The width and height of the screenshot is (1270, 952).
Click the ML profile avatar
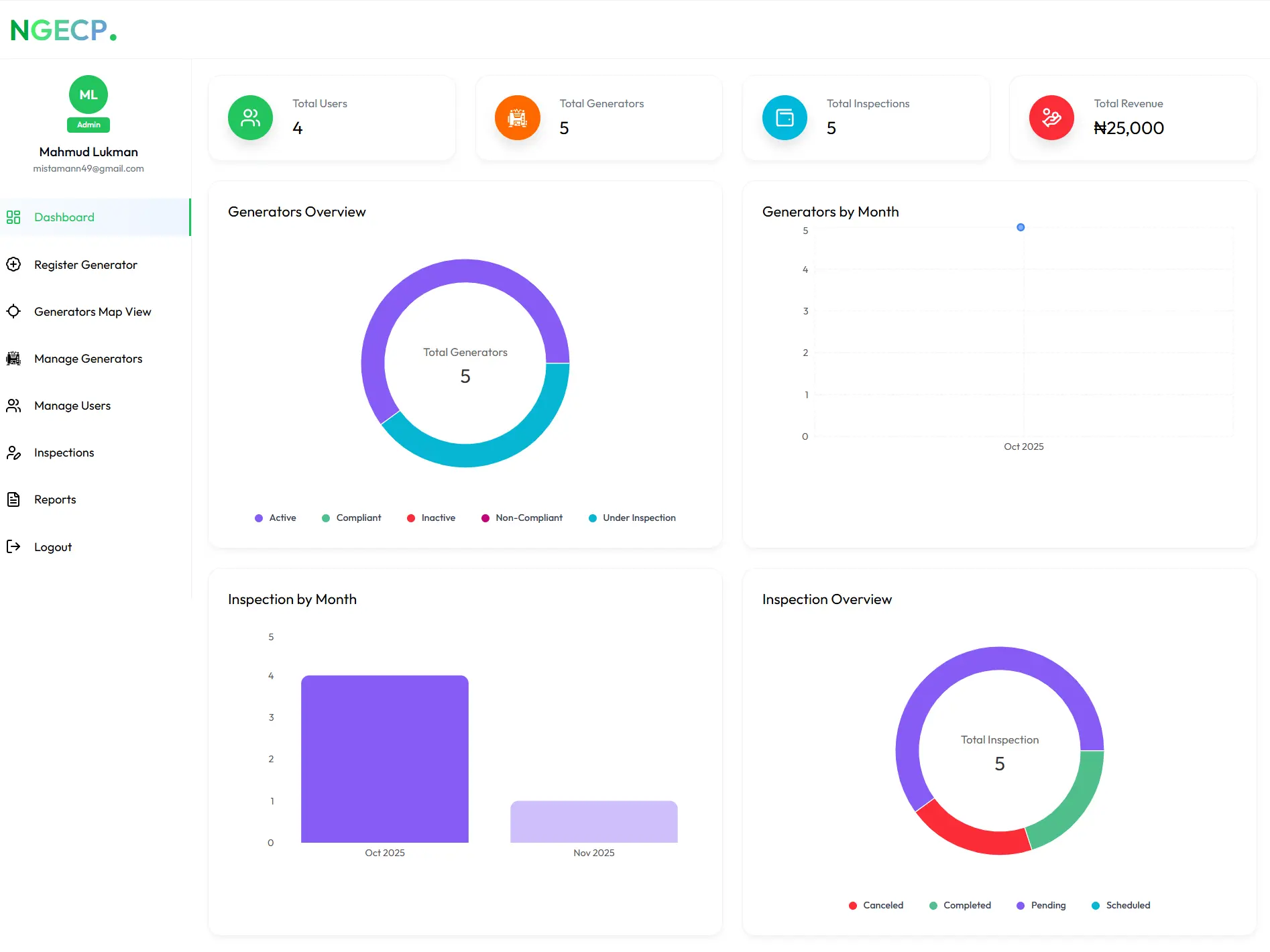[x=89, y=95]
